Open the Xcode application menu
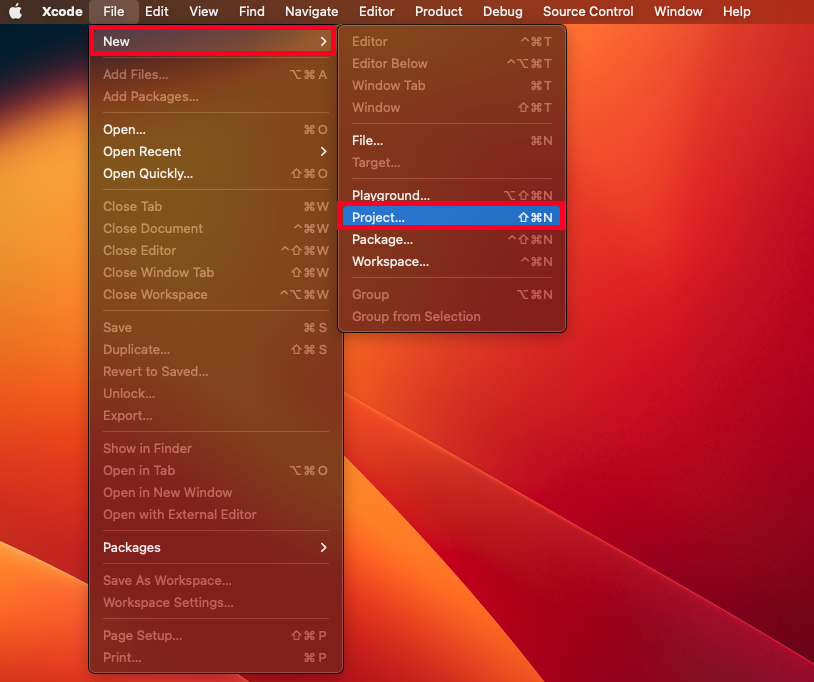Screen dimensions: 814x682 [x=62, y=11]
